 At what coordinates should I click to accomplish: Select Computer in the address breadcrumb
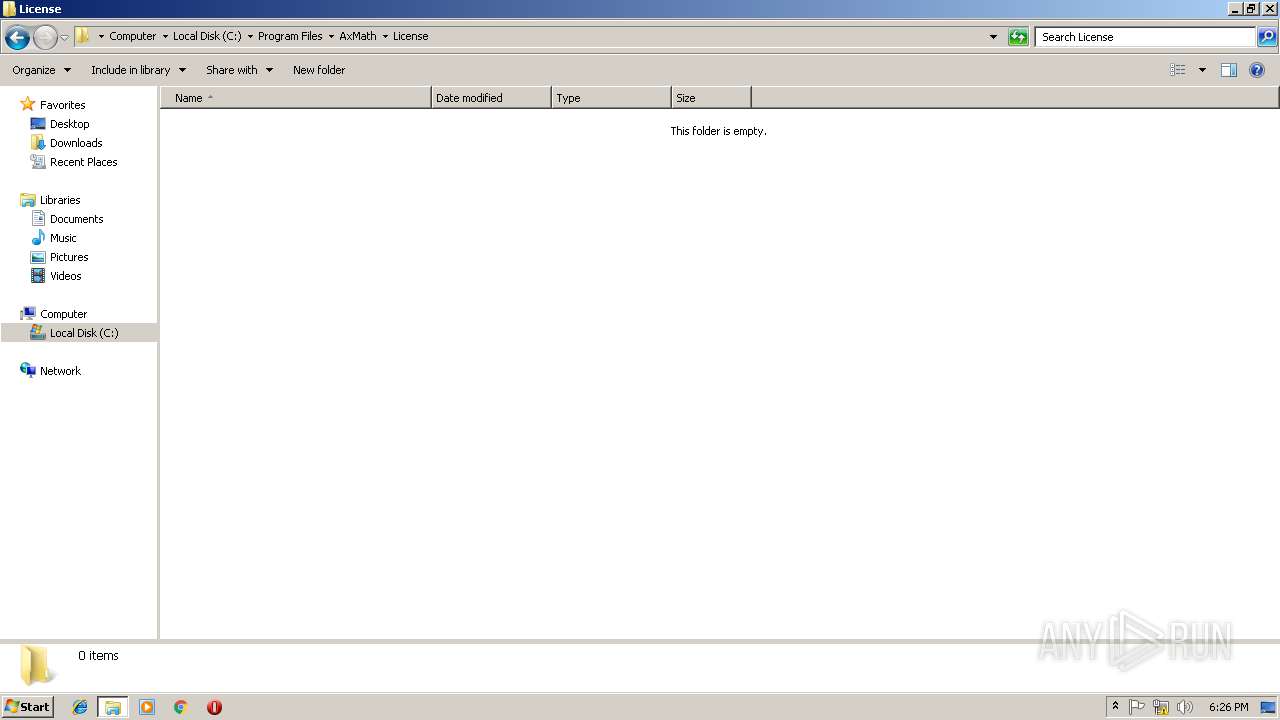click(132, 36)
